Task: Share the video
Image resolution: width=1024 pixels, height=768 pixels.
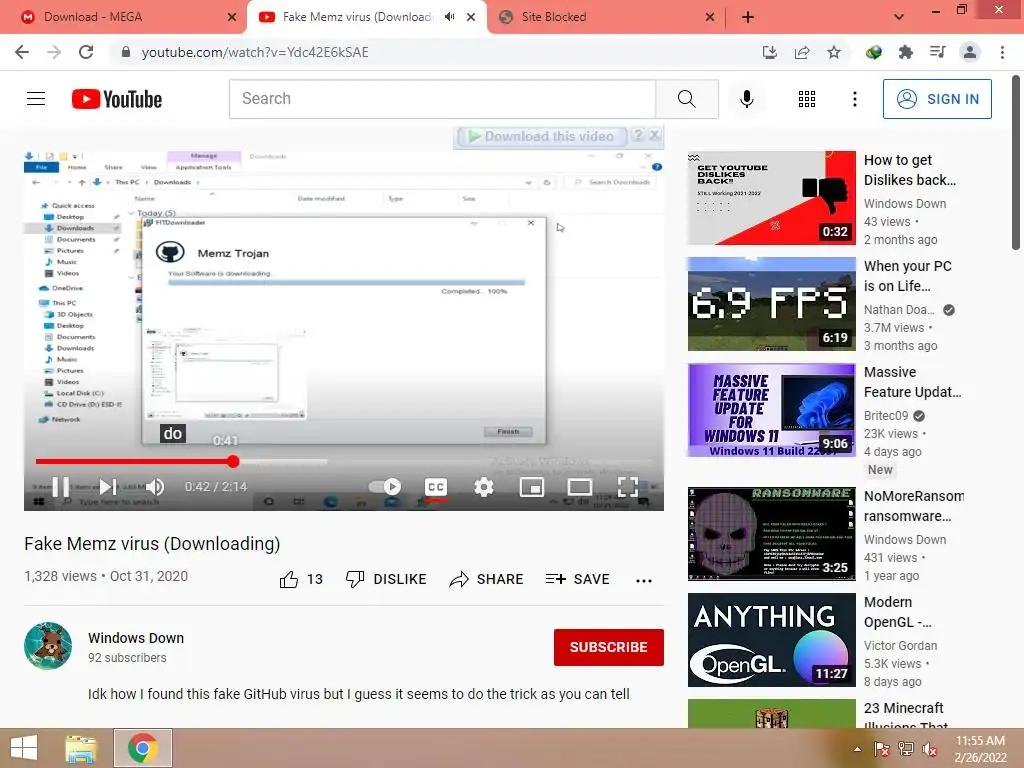Action: [x=487, y=579]
